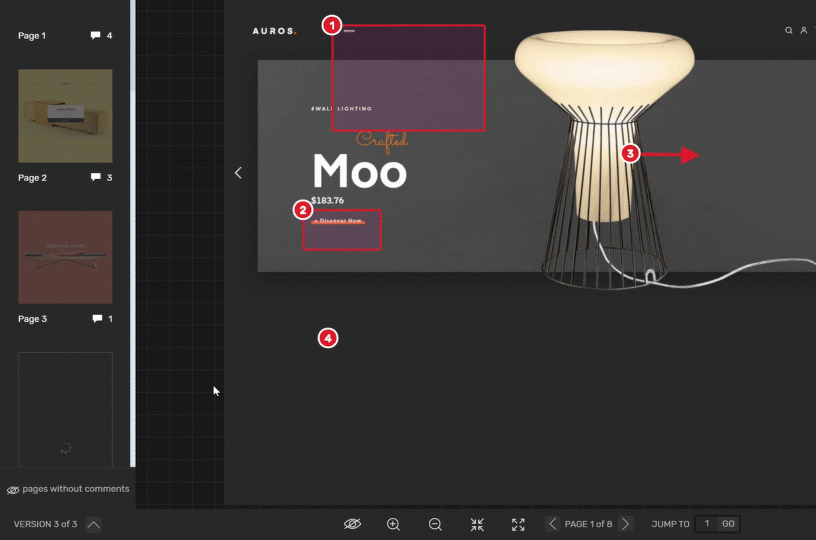Select annotation marker number 4

coord(327,338)
